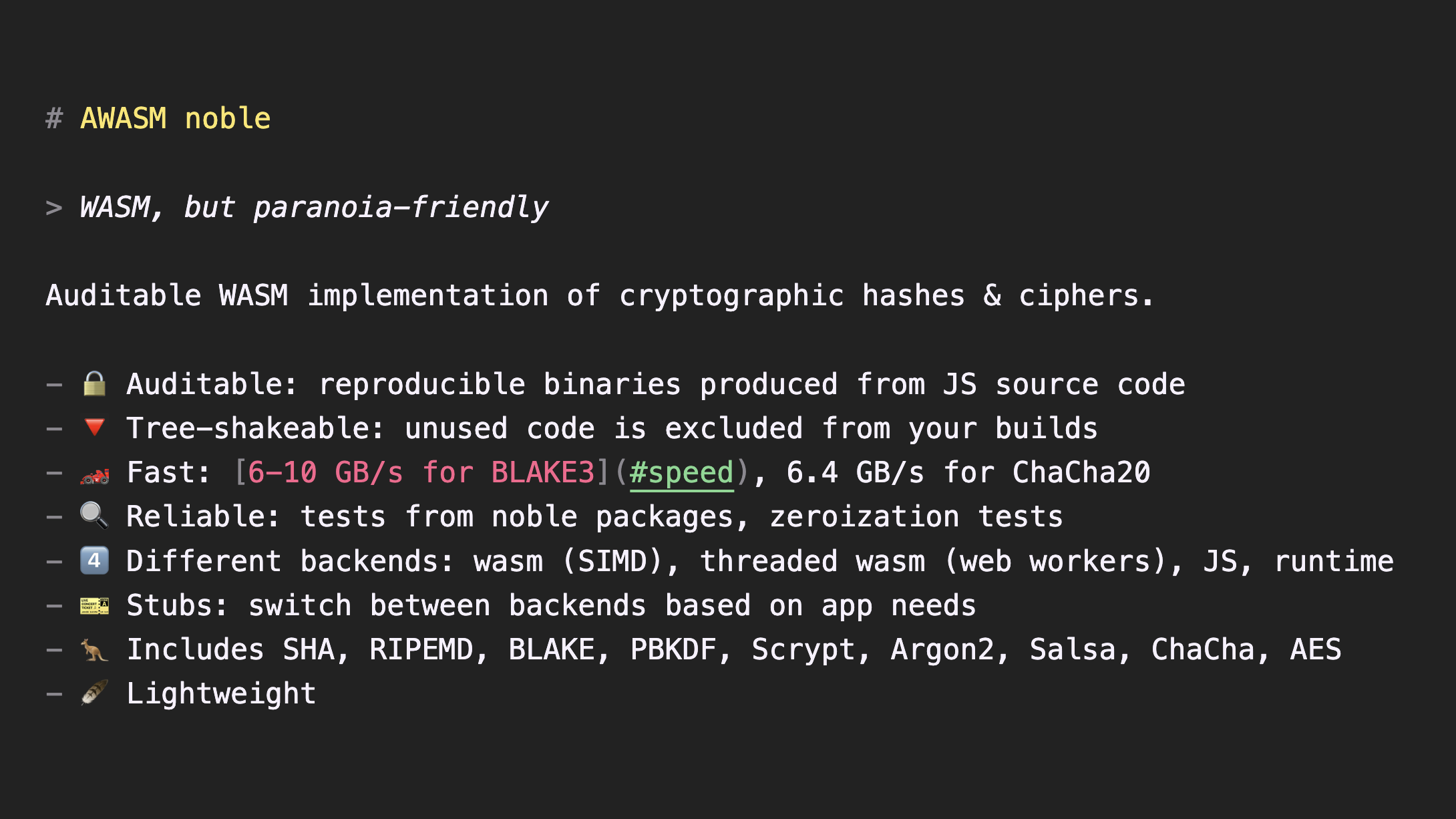The height and width of the screenshot is (819, 1456).
Task: Click the red triangle emoji beside Tree-shakeable
Action: (94, 428)
